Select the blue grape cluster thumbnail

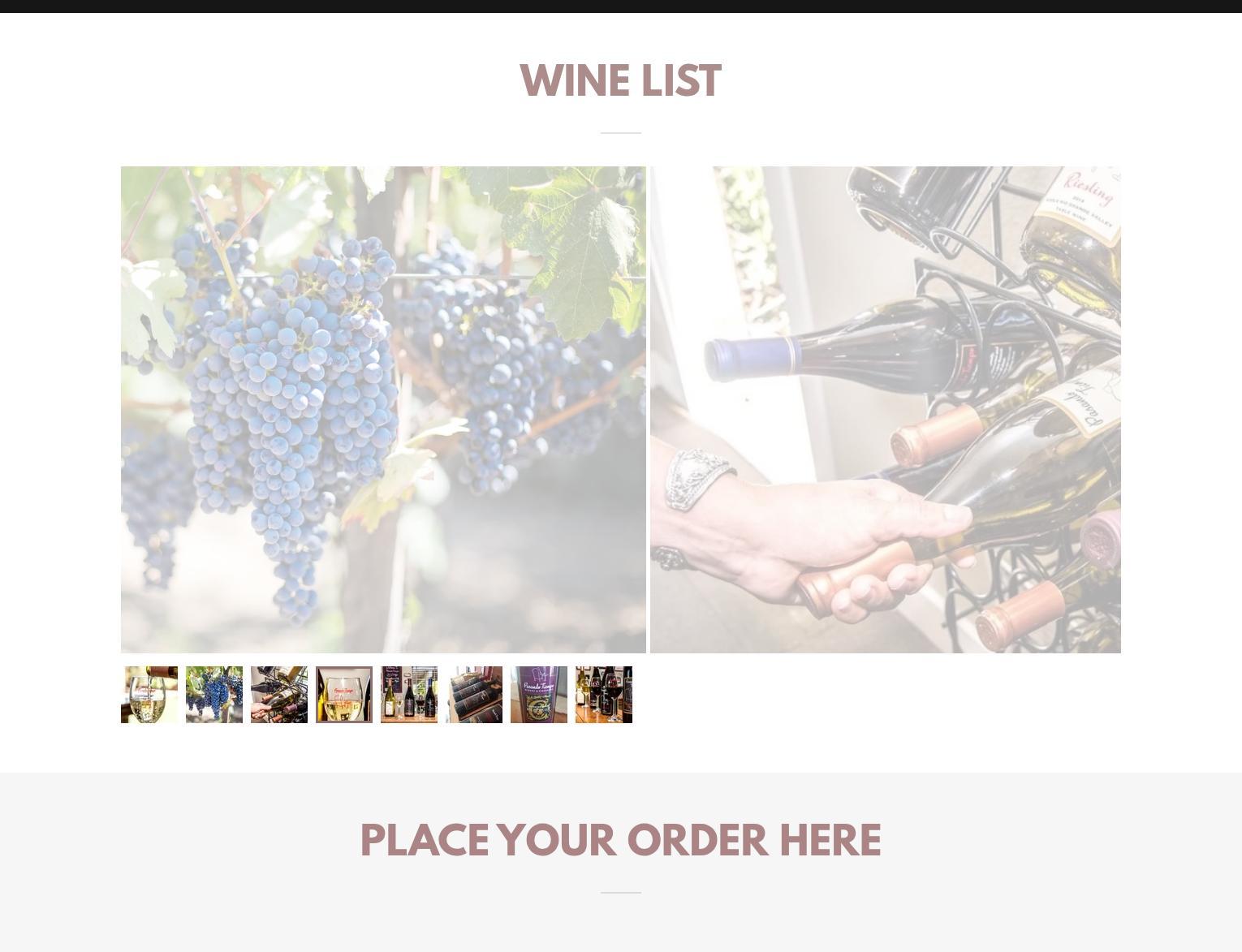(214, 695)
